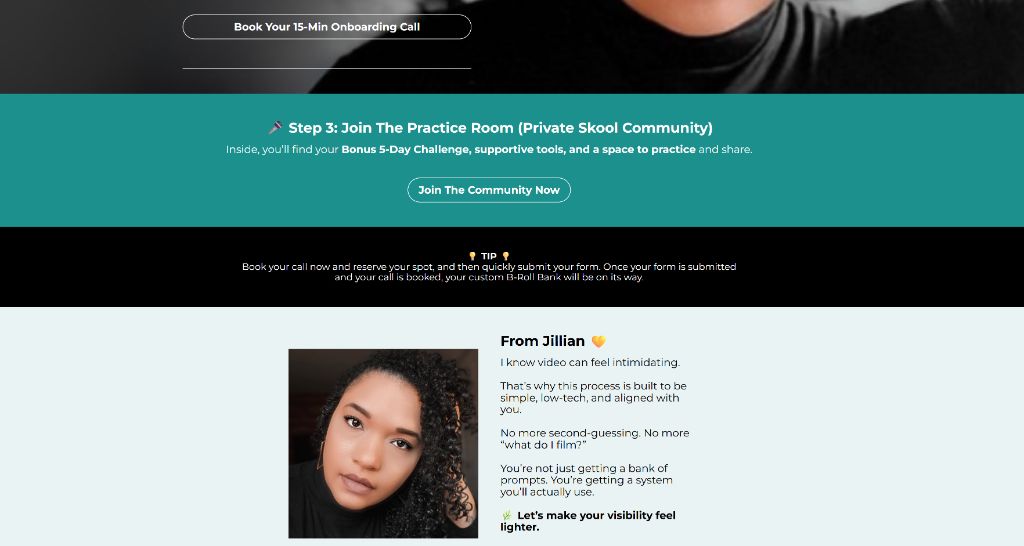Click the microphone emoji before Step 3
The width and height of the screenshot is (1024, 546).
276,127
